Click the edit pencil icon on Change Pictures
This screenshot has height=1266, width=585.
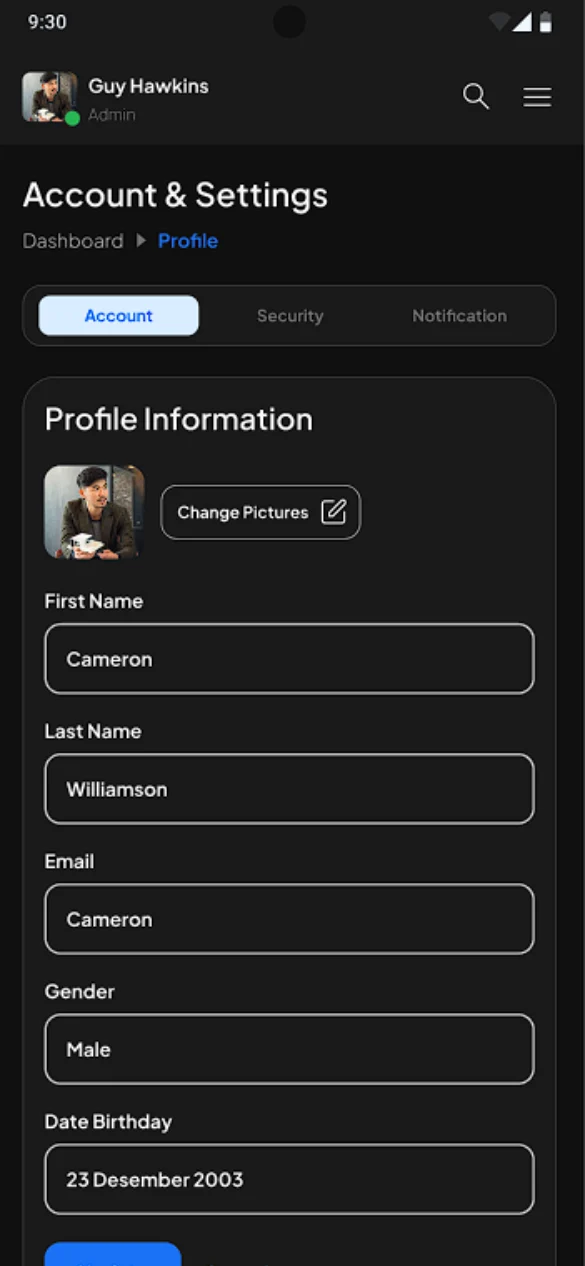tap(337, 511)
